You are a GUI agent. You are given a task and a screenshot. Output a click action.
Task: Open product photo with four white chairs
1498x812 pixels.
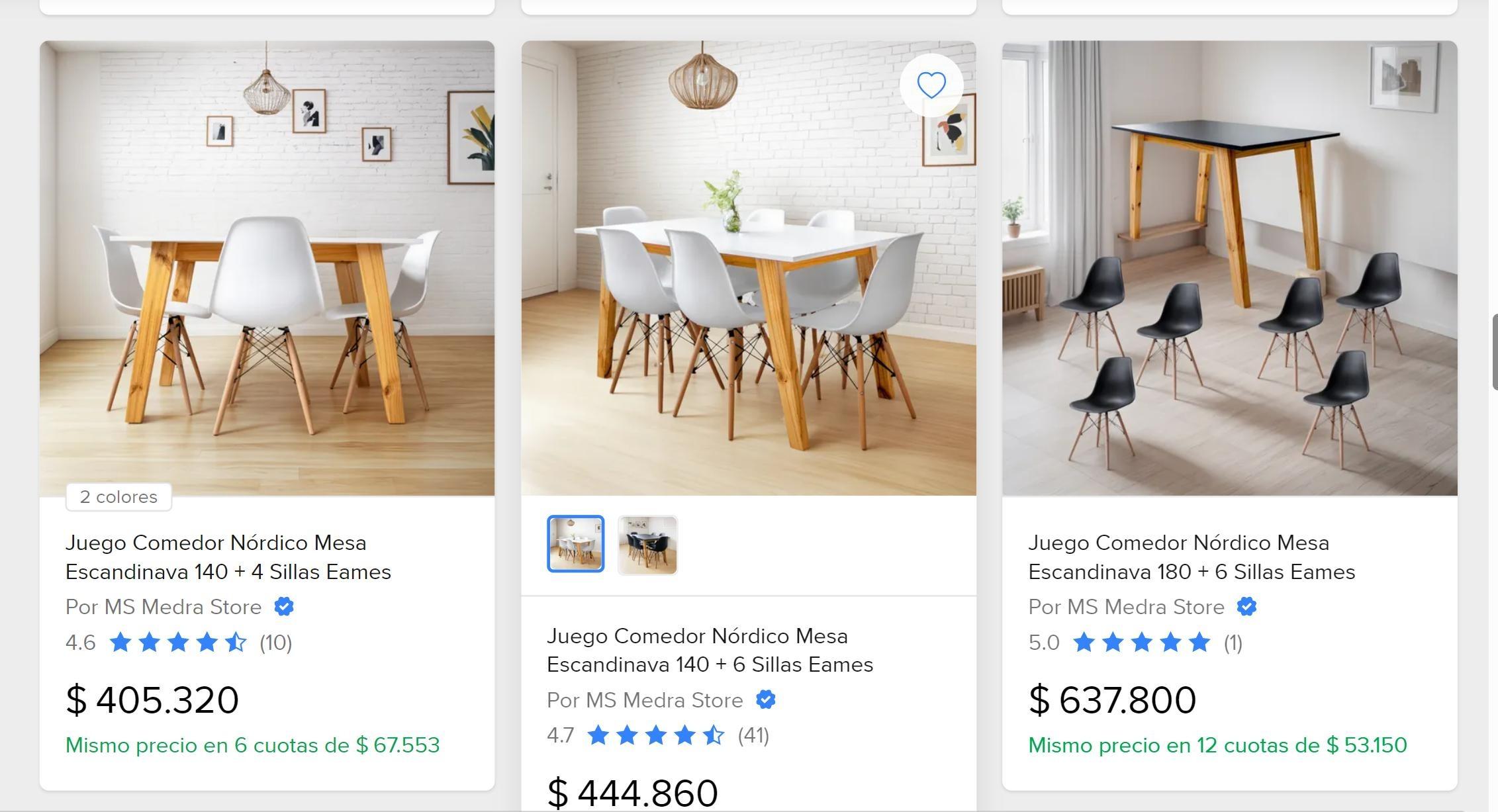tap(267, 268)
